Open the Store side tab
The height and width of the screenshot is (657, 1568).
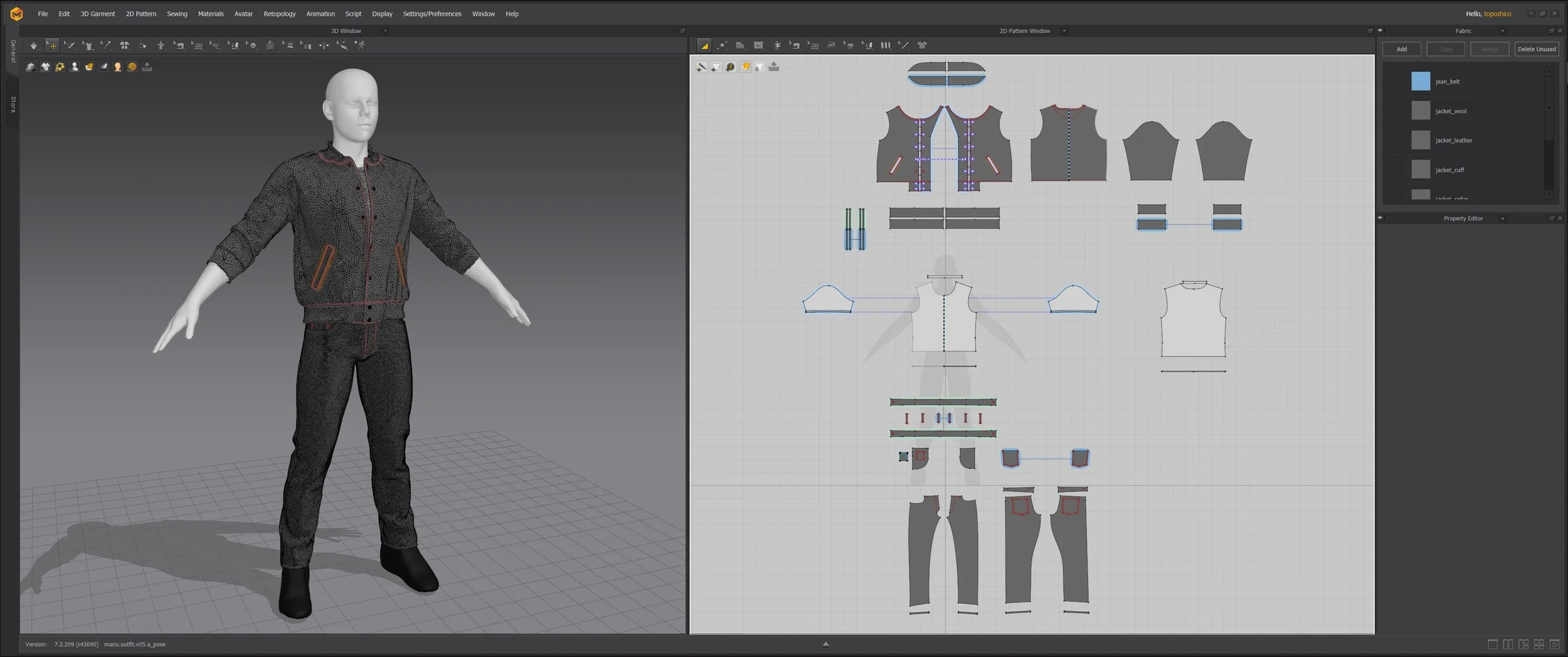(x=13, y=104)
